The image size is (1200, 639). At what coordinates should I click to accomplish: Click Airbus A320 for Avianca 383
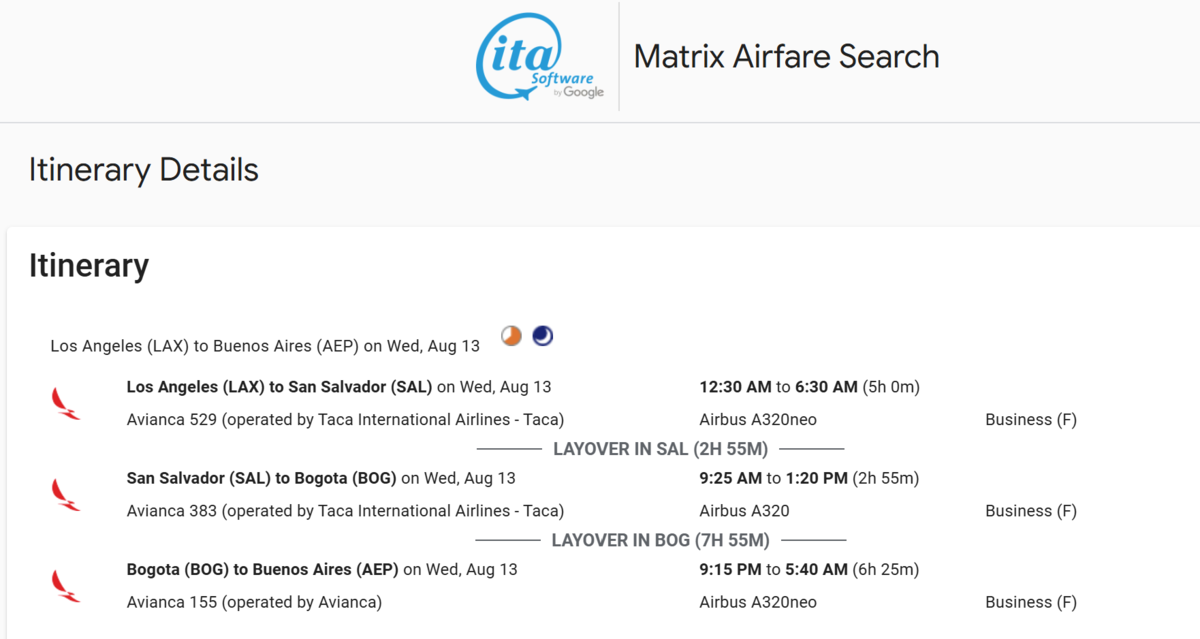click(744, 511)
